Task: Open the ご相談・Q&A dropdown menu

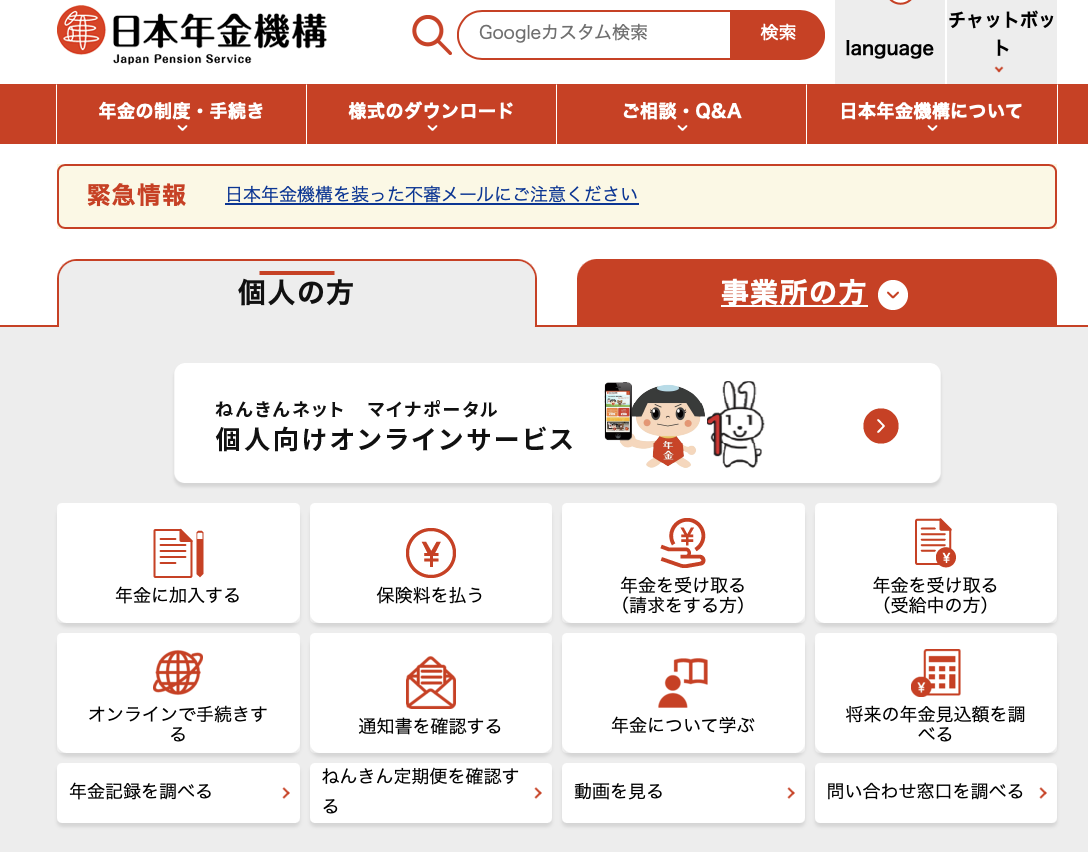Action: [x=681, y=114]
